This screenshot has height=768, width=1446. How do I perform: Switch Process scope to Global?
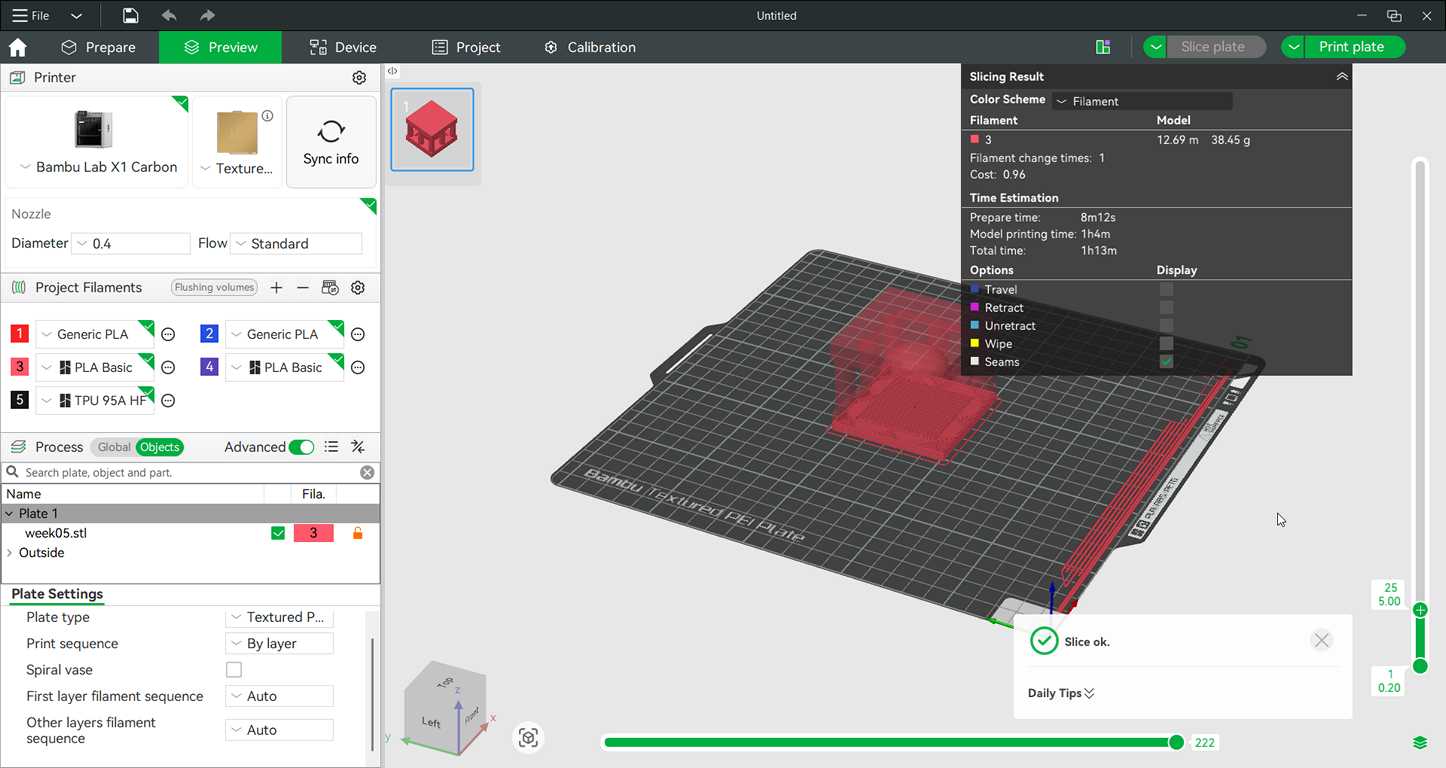coord(114,447)
